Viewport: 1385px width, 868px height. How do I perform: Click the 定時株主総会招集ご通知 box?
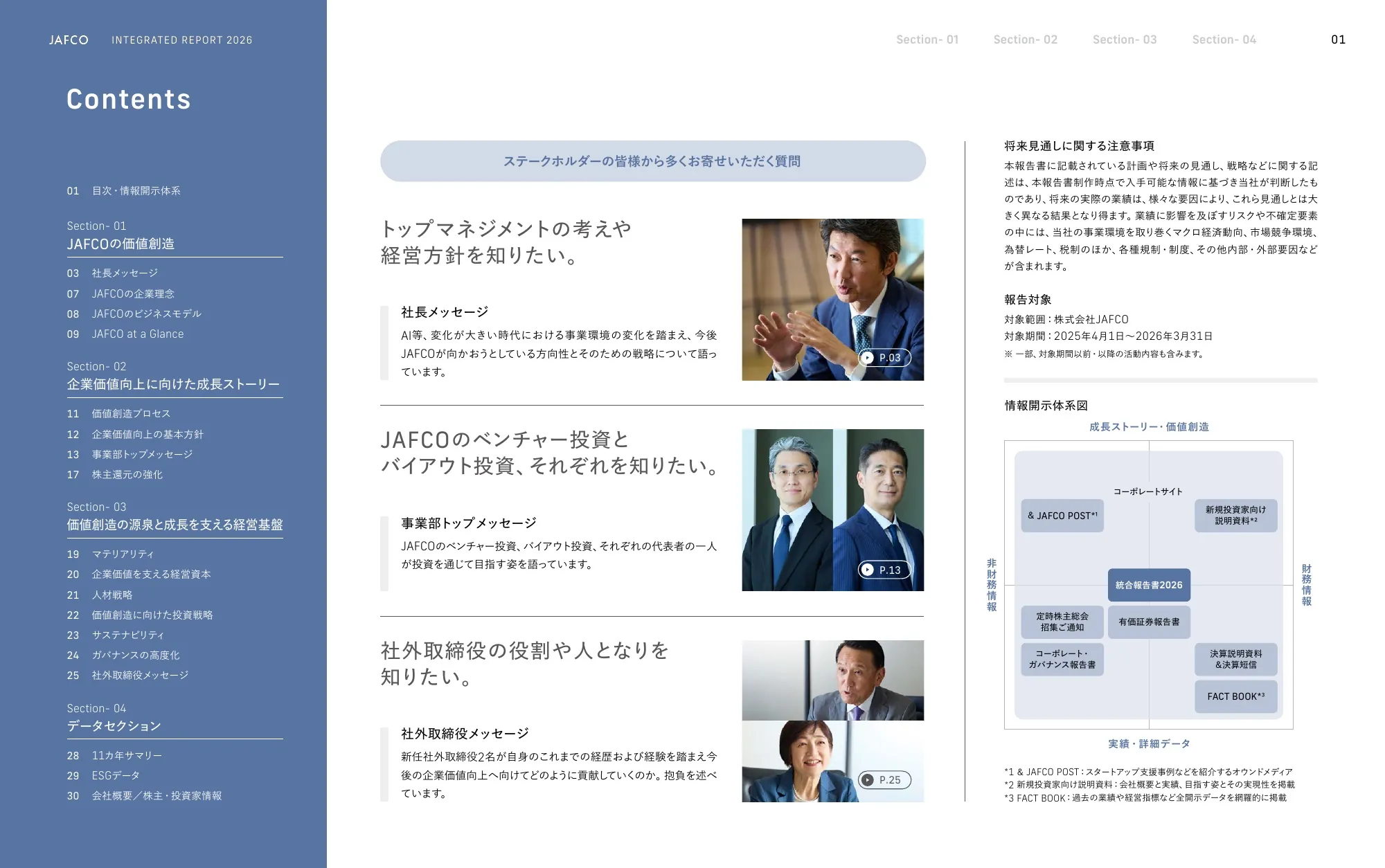coord(1062,622)
